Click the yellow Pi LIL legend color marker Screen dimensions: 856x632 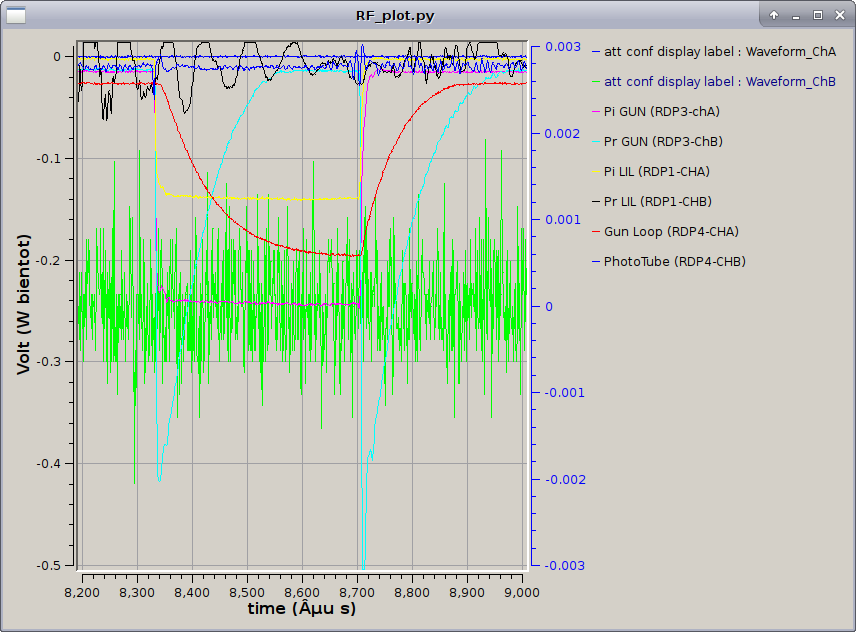pyautogui.click(x=597, y=171)
